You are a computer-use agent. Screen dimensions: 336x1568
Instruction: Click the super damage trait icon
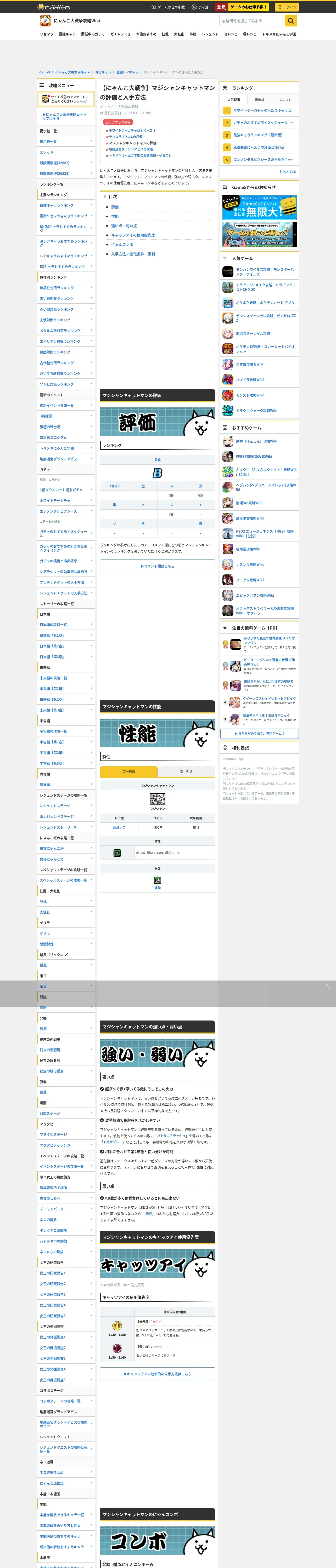coord(117,853)
